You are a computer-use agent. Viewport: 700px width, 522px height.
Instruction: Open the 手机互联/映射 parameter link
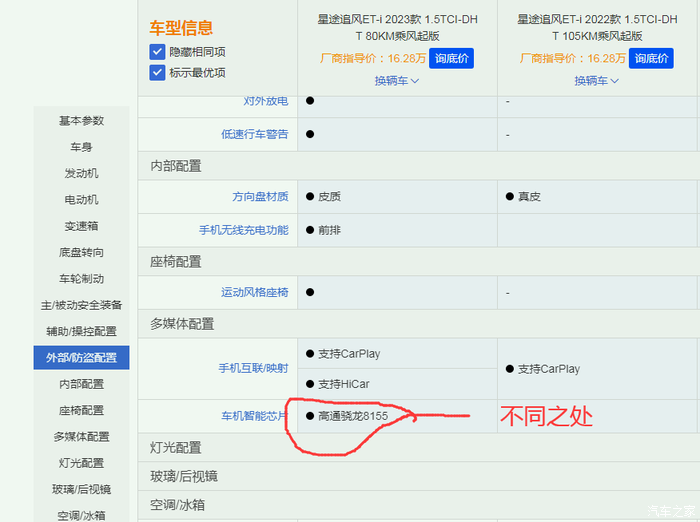click(x=253, y=368)
